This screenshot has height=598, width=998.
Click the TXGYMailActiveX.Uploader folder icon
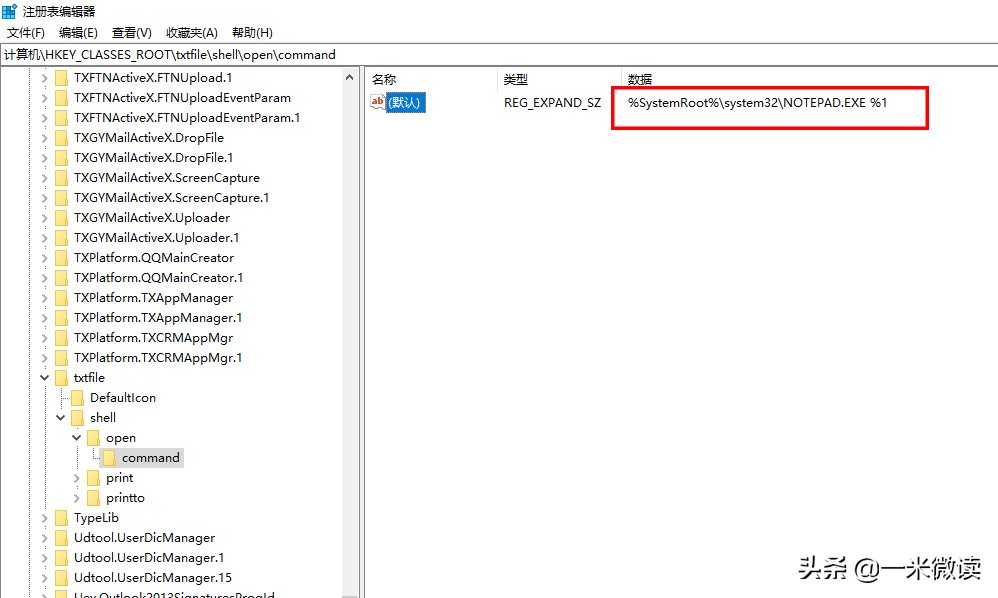click(x=61, y=218)
